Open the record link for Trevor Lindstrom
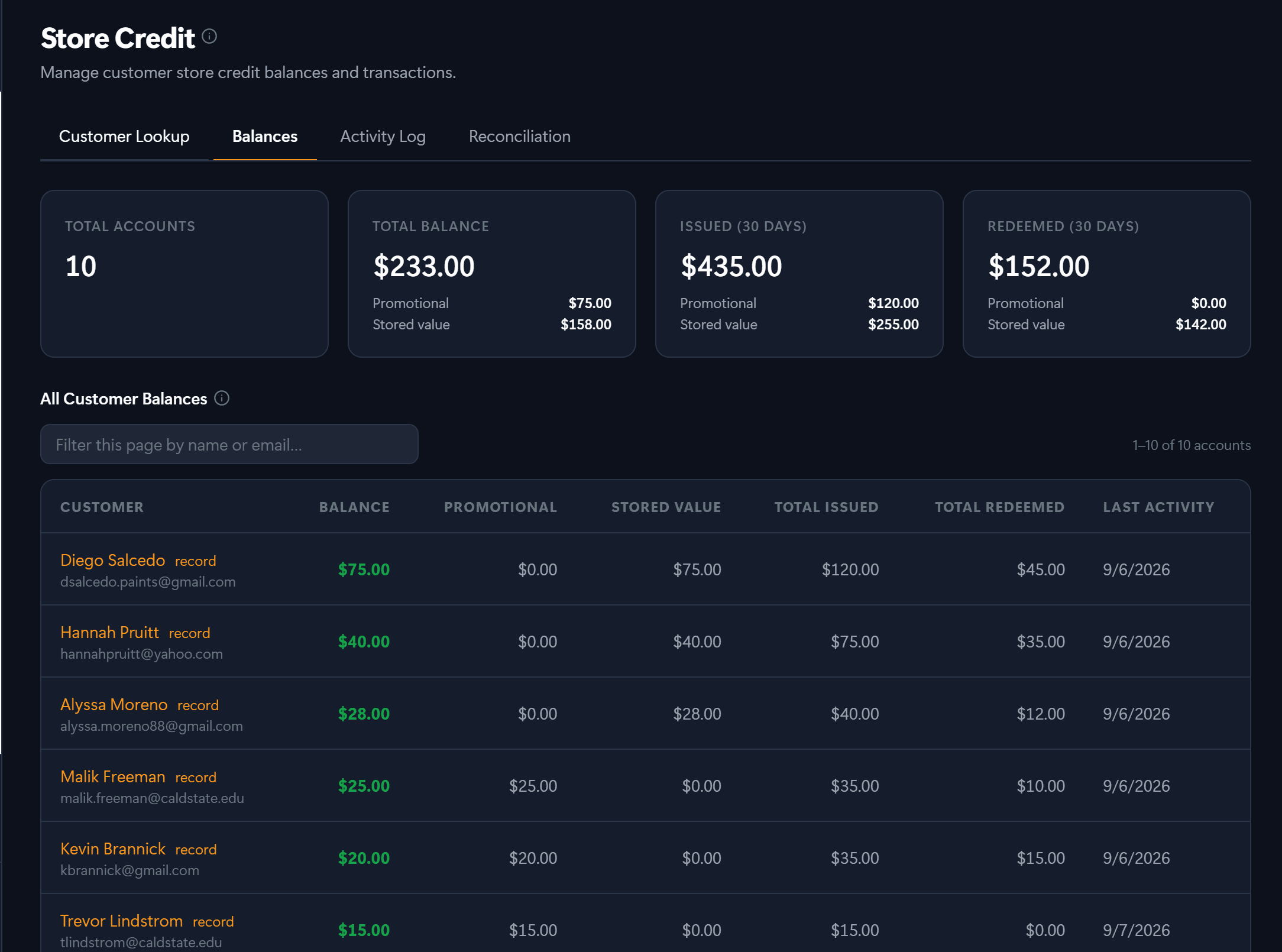 click(x=213, y=921)
